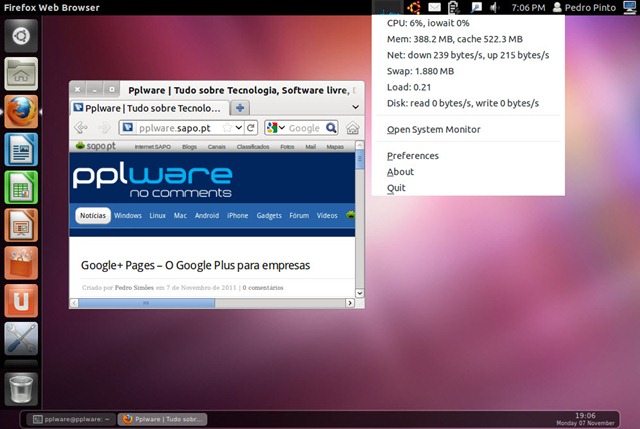Click the Google search input field

pos(306,128)
